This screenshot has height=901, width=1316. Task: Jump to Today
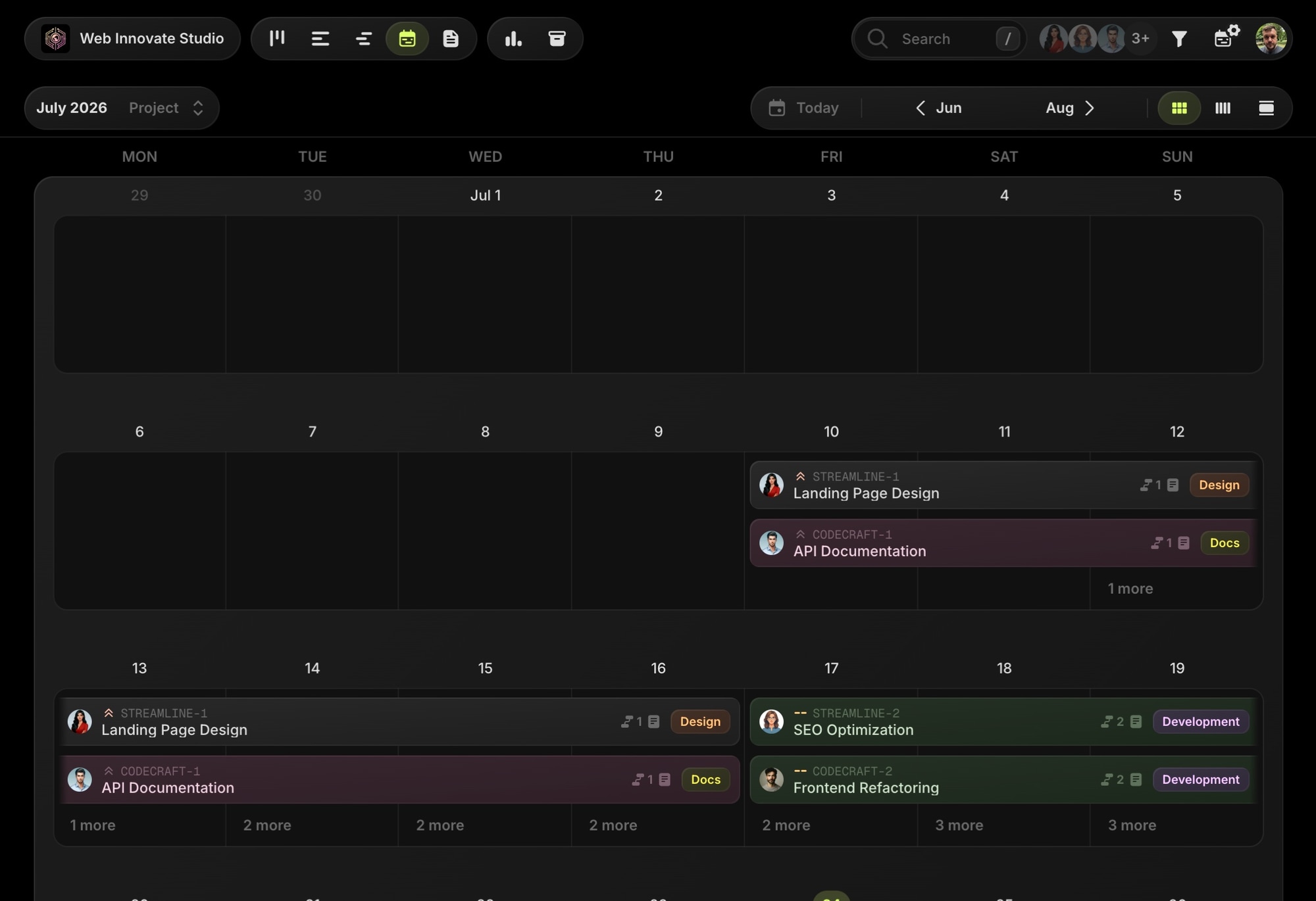pos(804,108)
